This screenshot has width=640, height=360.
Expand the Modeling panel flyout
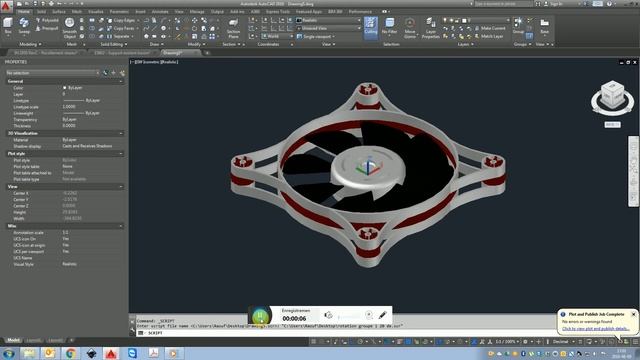point(31,44)
